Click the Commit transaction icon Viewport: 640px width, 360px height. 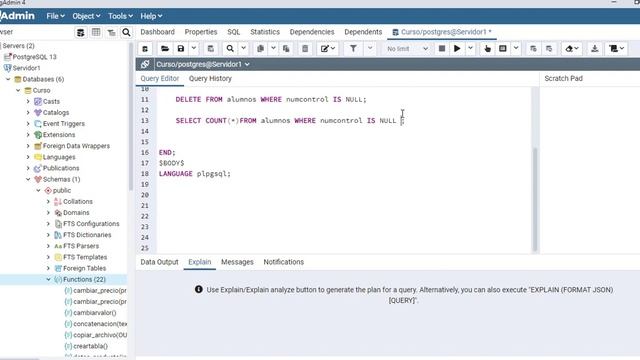point(533,49)
